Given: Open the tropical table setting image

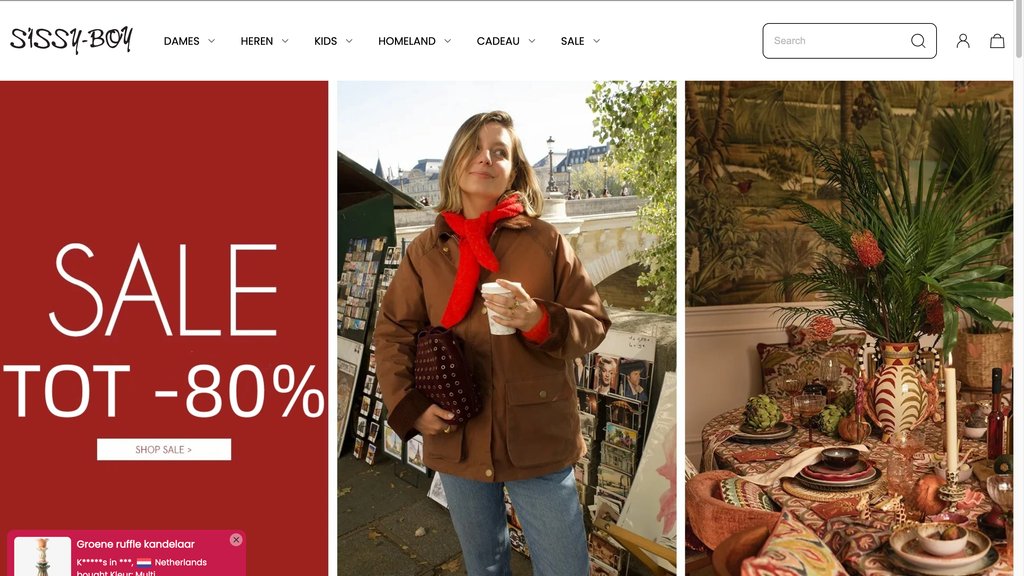Looking at the screenshot, I should pos(849,328).
